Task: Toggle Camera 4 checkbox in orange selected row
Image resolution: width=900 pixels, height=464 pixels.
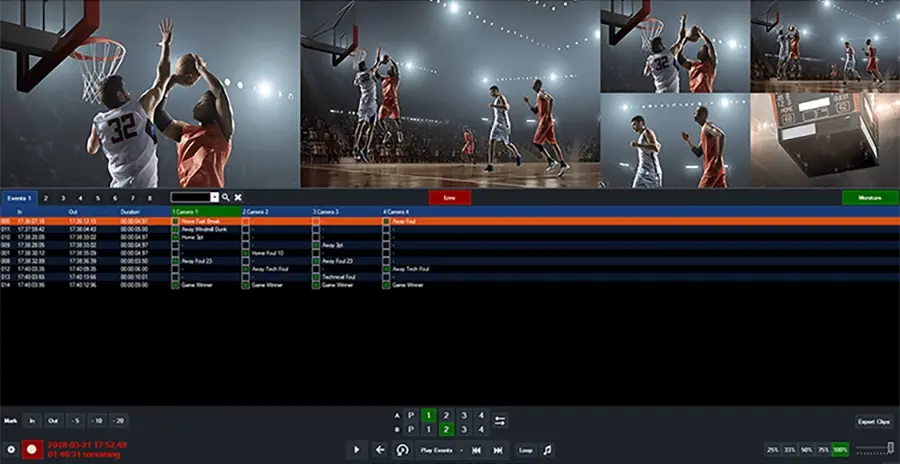Action: [x=386, y=221]
